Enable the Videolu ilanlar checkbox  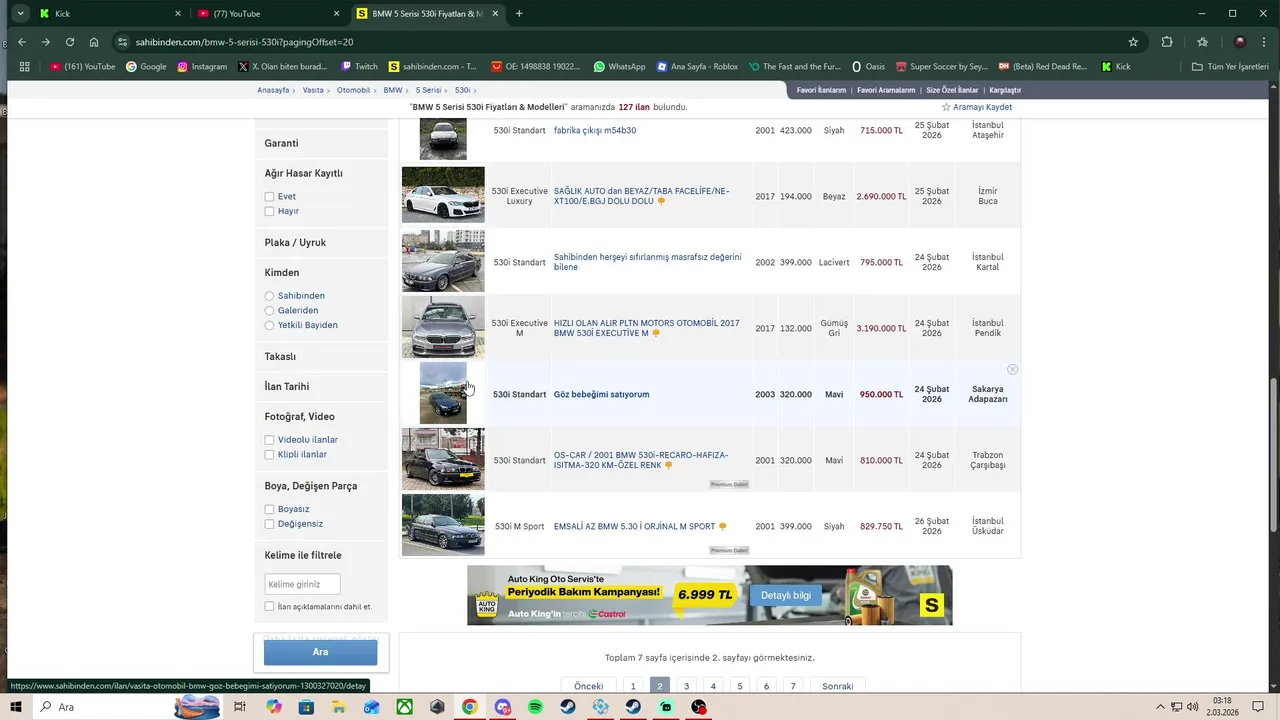click(269, 440)
